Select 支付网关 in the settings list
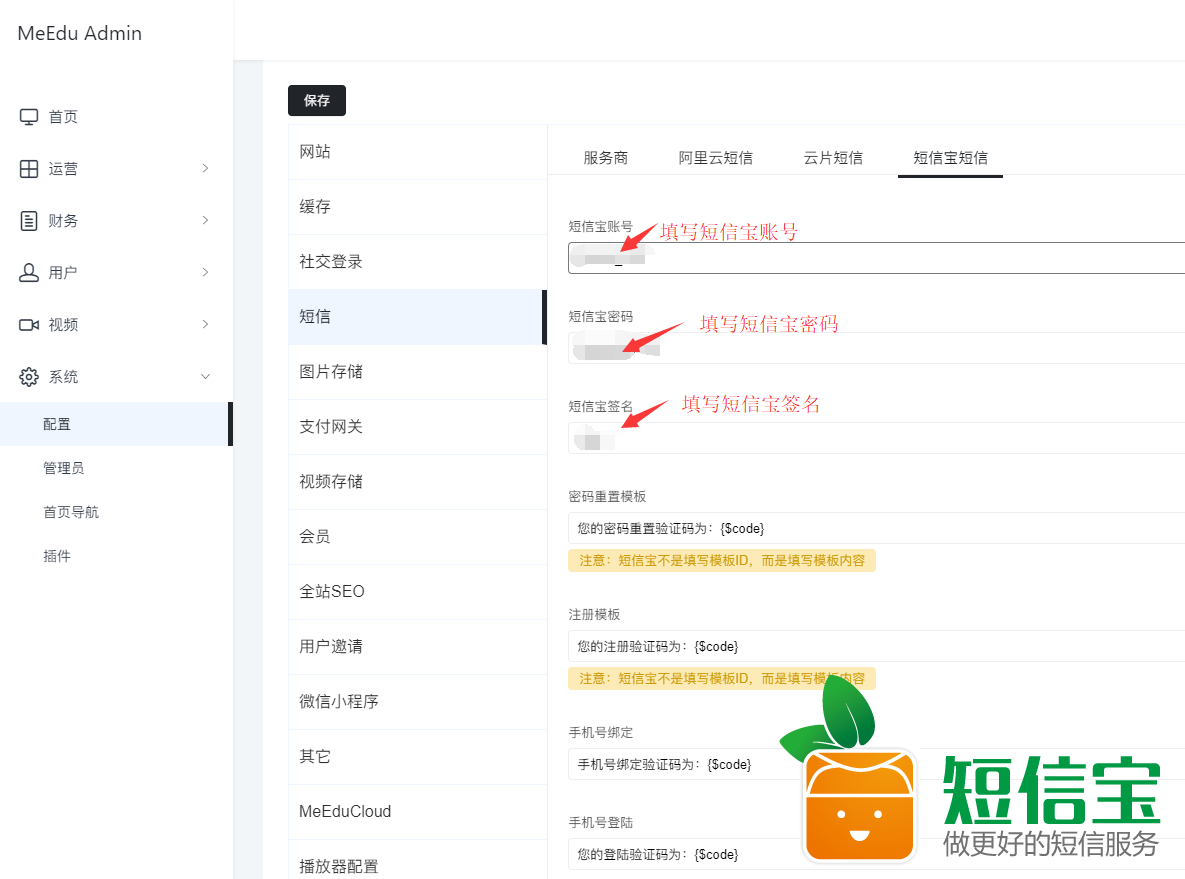1185x879 pixels. coord(331,427)
